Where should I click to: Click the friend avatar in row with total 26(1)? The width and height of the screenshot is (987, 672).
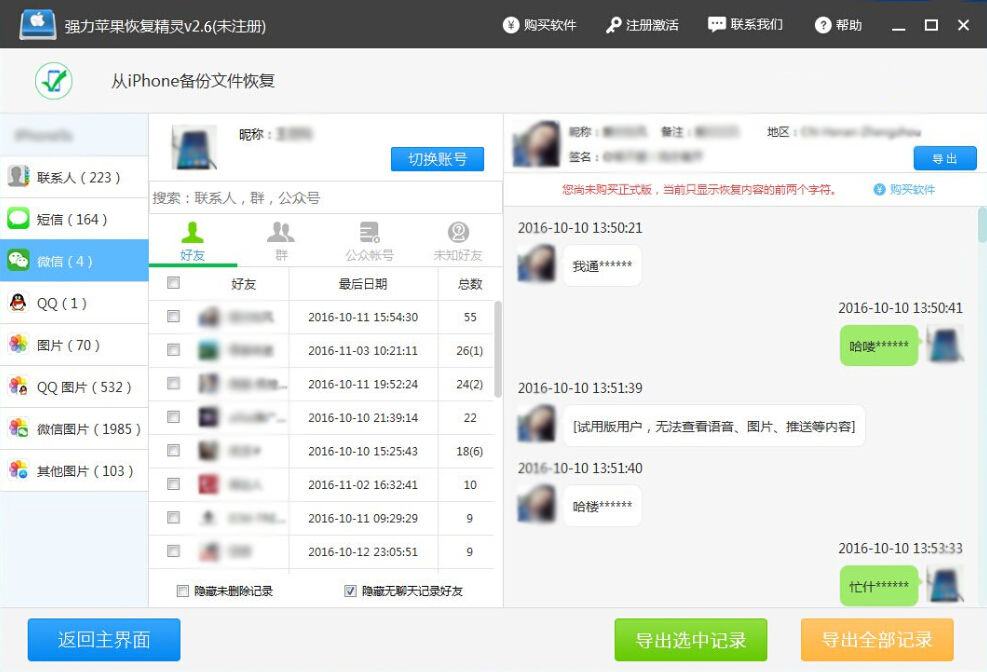(x=209, y=350)
